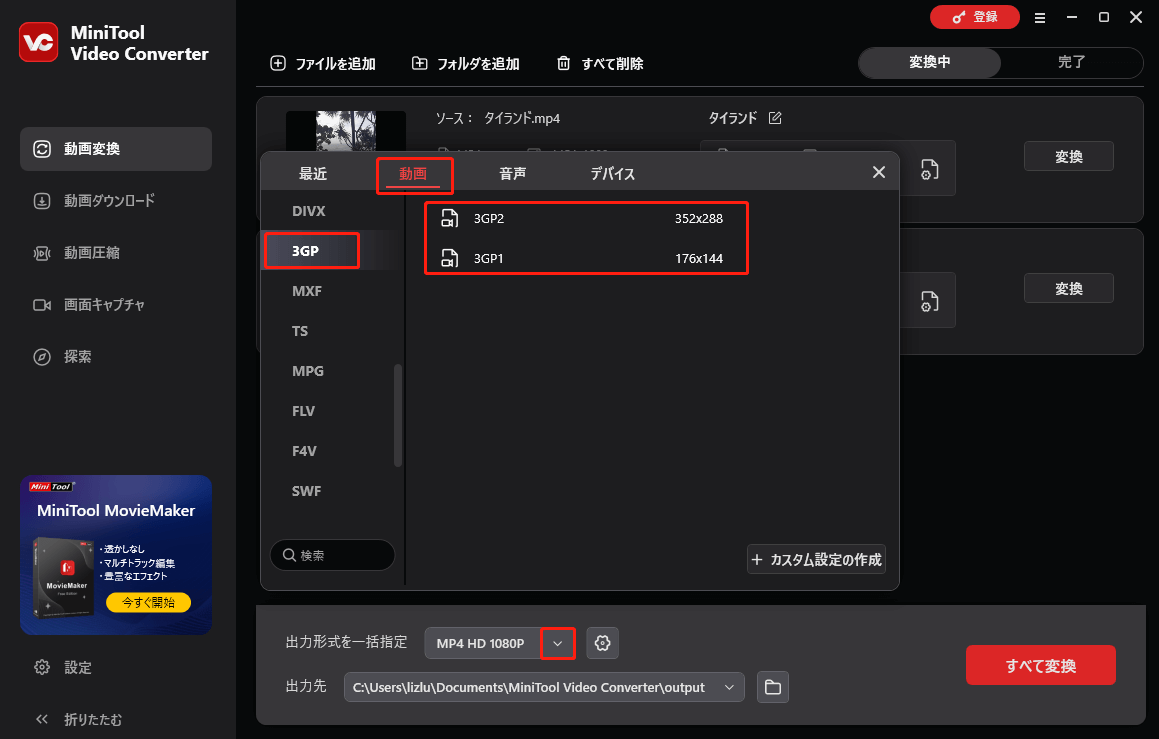Switch to the 完了 tab
This screenshot has width=1159, height=739.
[1072, 63]
